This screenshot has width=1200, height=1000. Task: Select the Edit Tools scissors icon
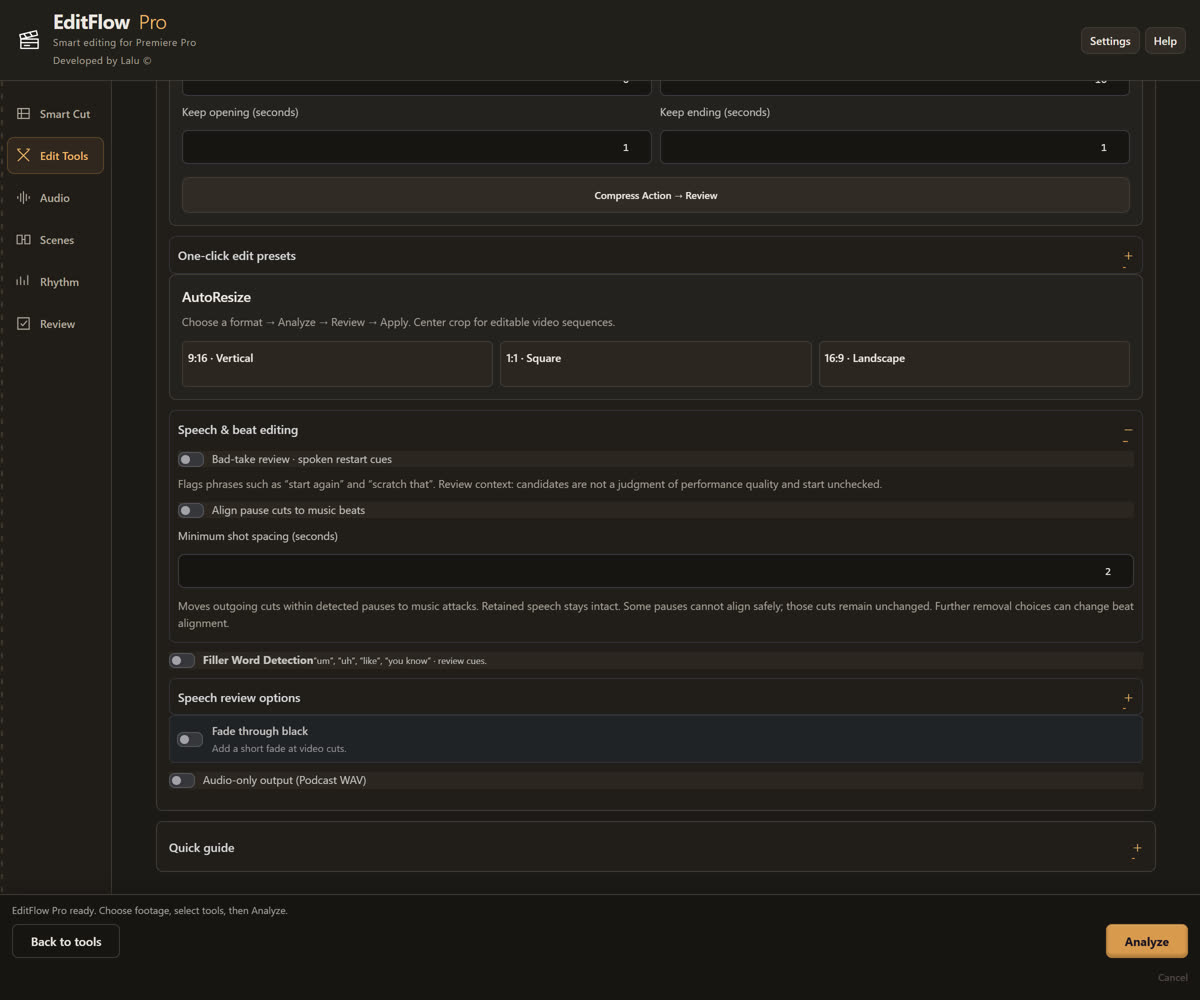click(x=23, y=156)
